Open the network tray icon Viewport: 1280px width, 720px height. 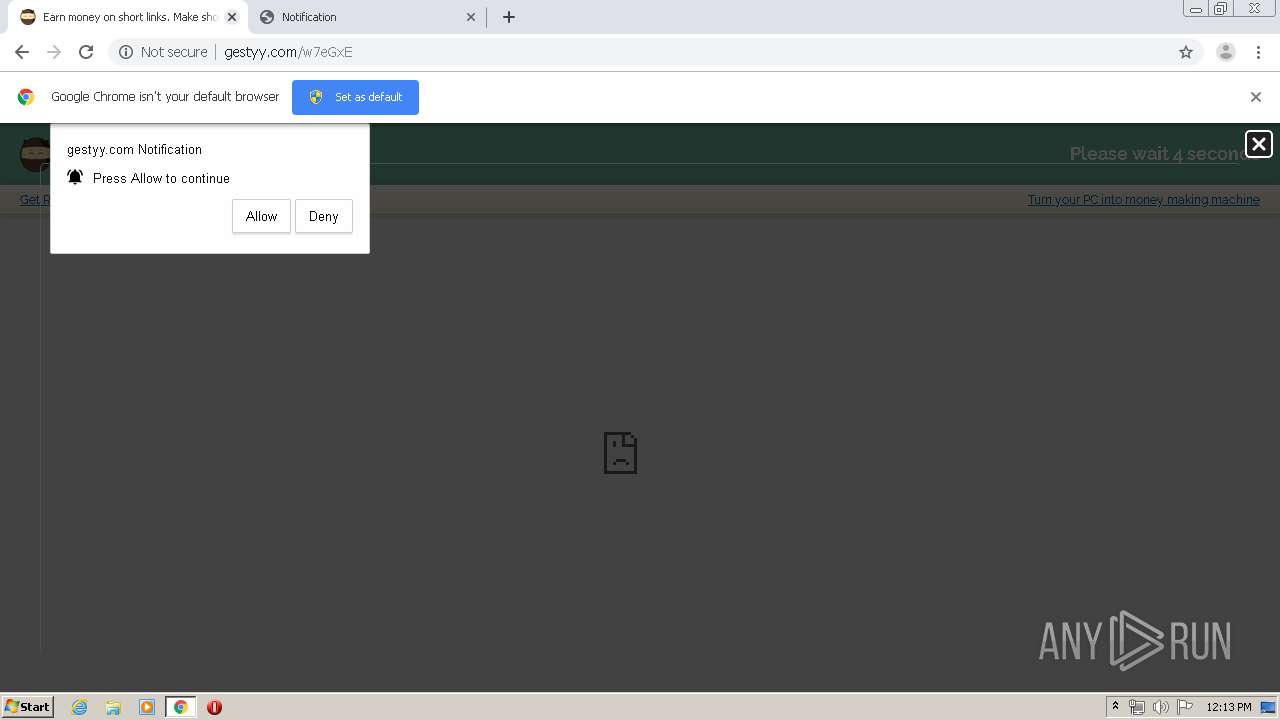[1137, 707]
